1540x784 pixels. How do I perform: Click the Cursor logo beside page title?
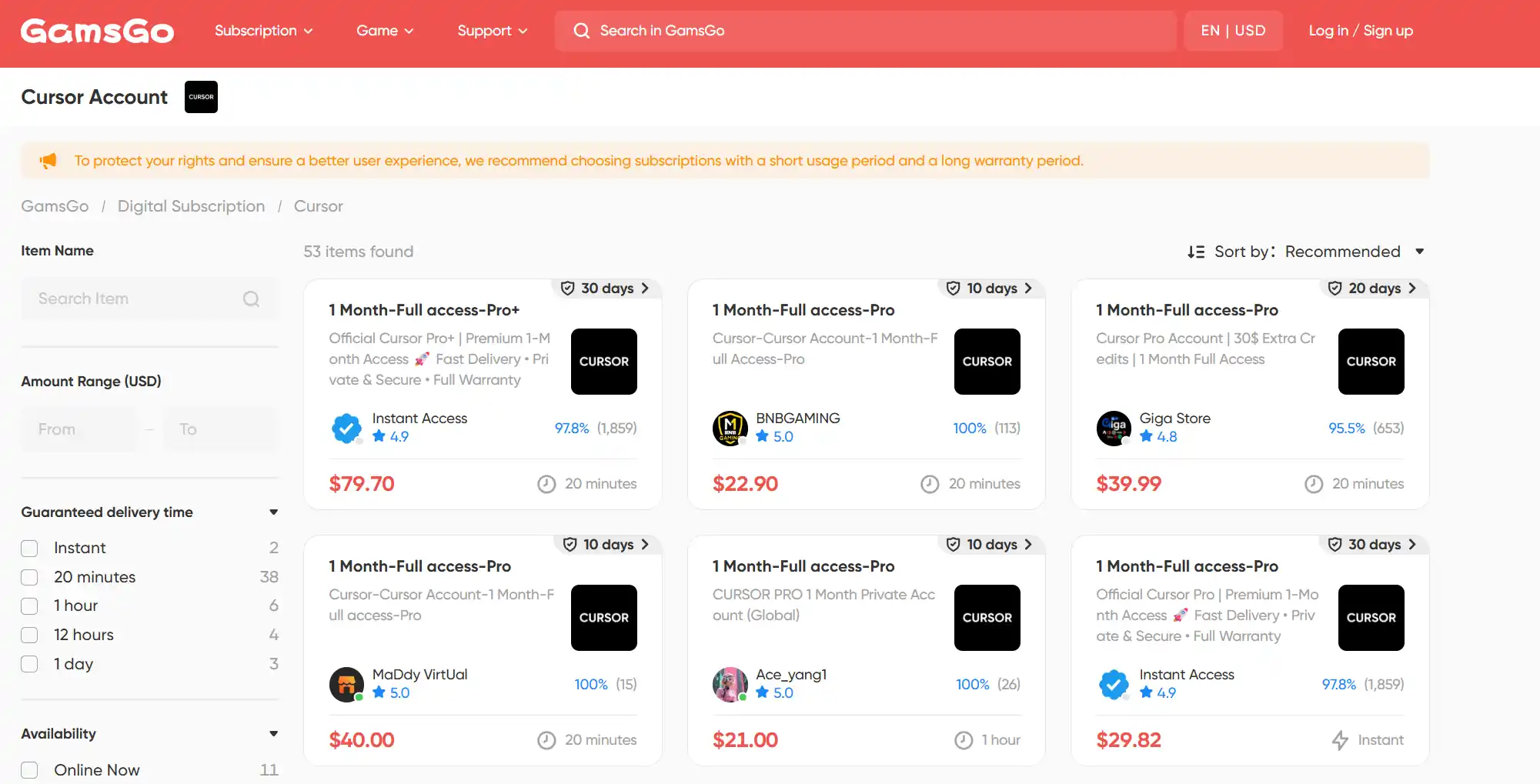(x=201, y=97)
